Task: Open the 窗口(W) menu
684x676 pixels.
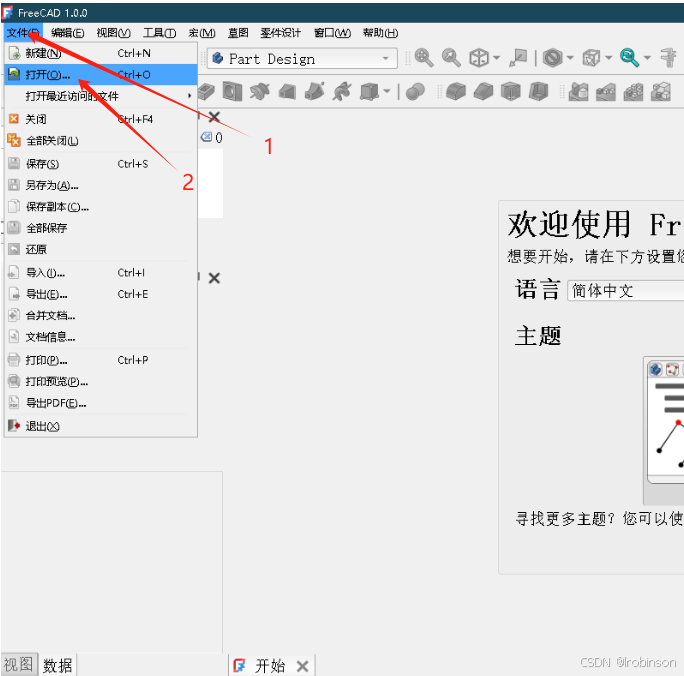Action: (332, 33)
